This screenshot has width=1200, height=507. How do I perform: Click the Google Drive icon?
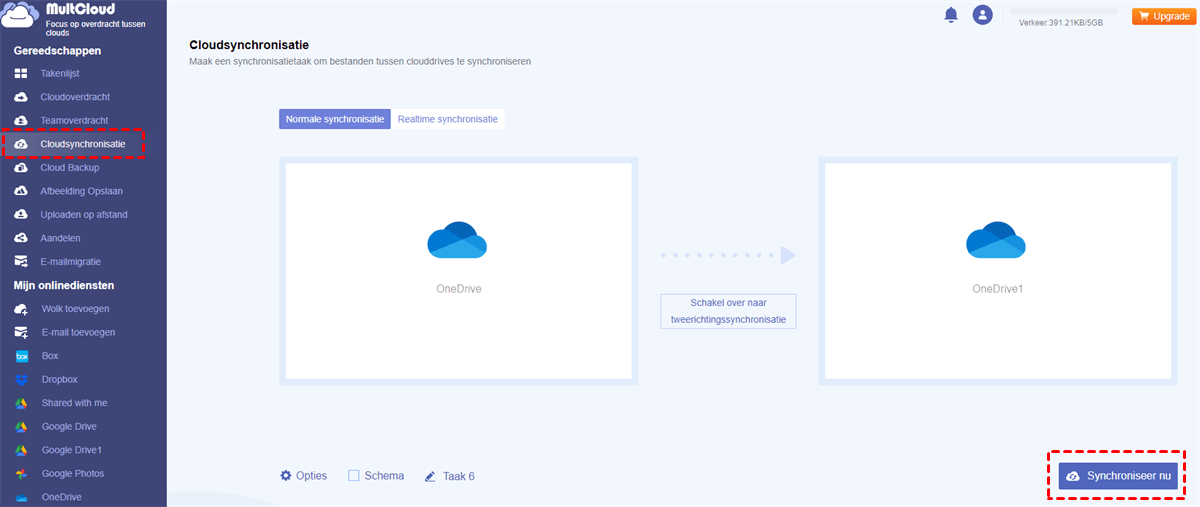click(x=21, y=426)
